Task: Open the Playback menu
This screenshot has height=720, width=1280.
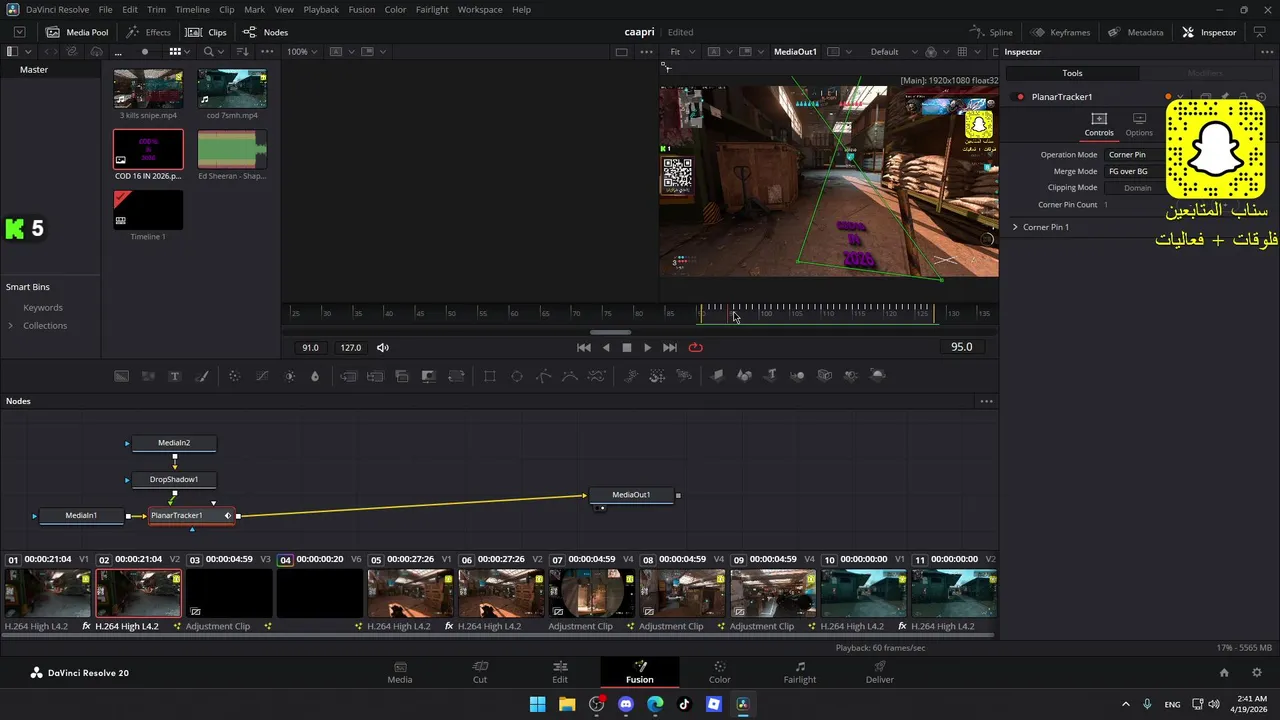Action: 321,9
